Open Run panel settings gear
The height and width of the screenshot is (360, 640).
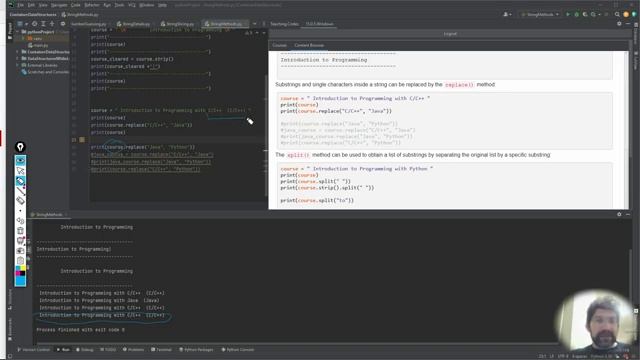619,214
